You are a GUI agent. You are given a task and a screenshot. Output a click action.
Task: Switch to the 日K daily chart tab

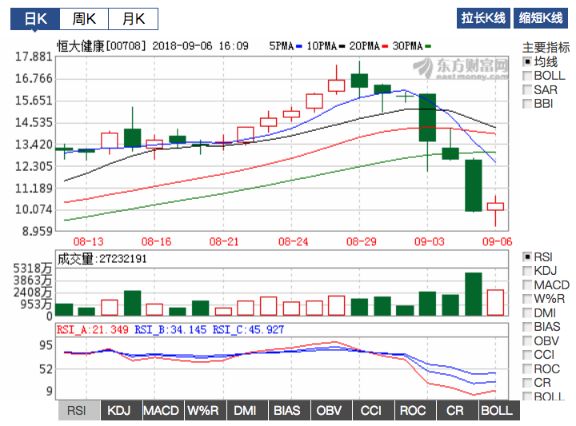pyautogui.click(x=35, y=19)
